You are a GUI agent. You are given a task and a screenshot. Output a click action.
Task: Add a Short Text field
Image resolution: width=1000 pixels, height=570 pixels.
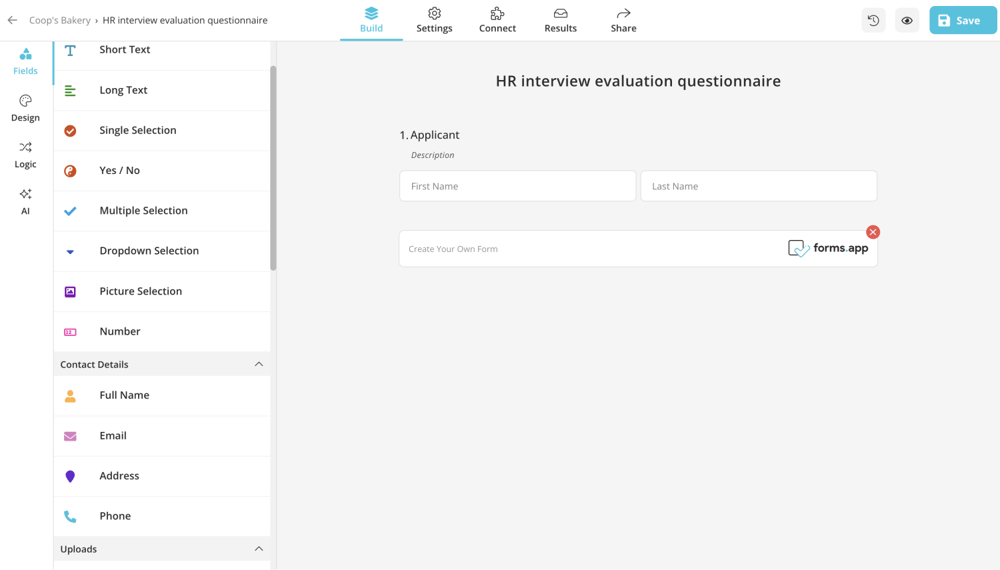[162, 50]
